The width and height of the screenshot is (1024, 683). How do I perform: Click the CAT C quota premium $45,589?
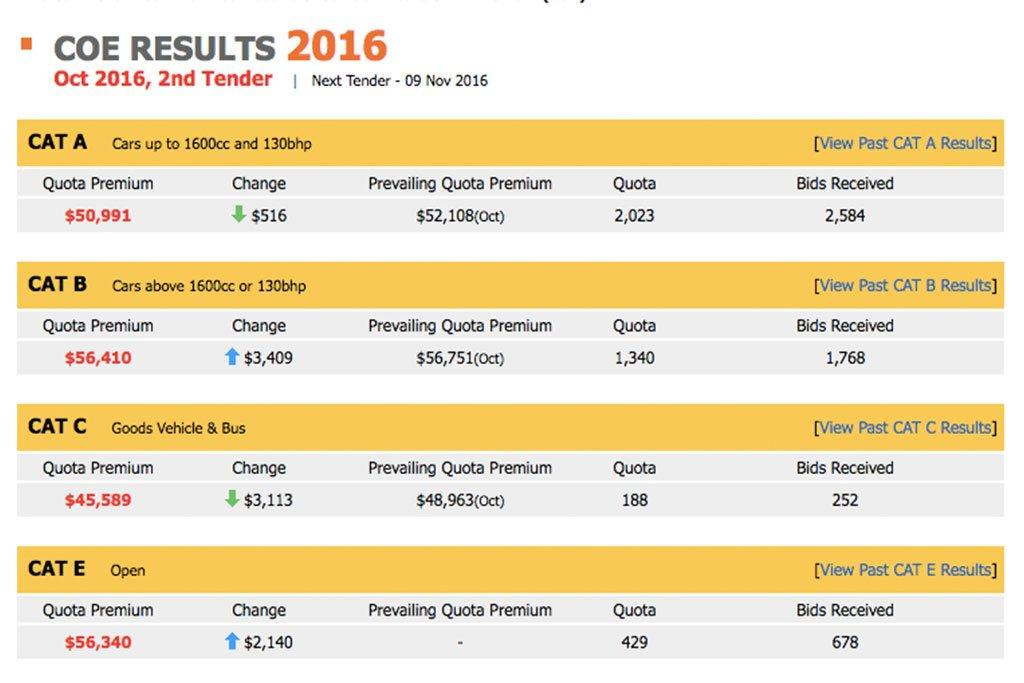coord(98,500)
